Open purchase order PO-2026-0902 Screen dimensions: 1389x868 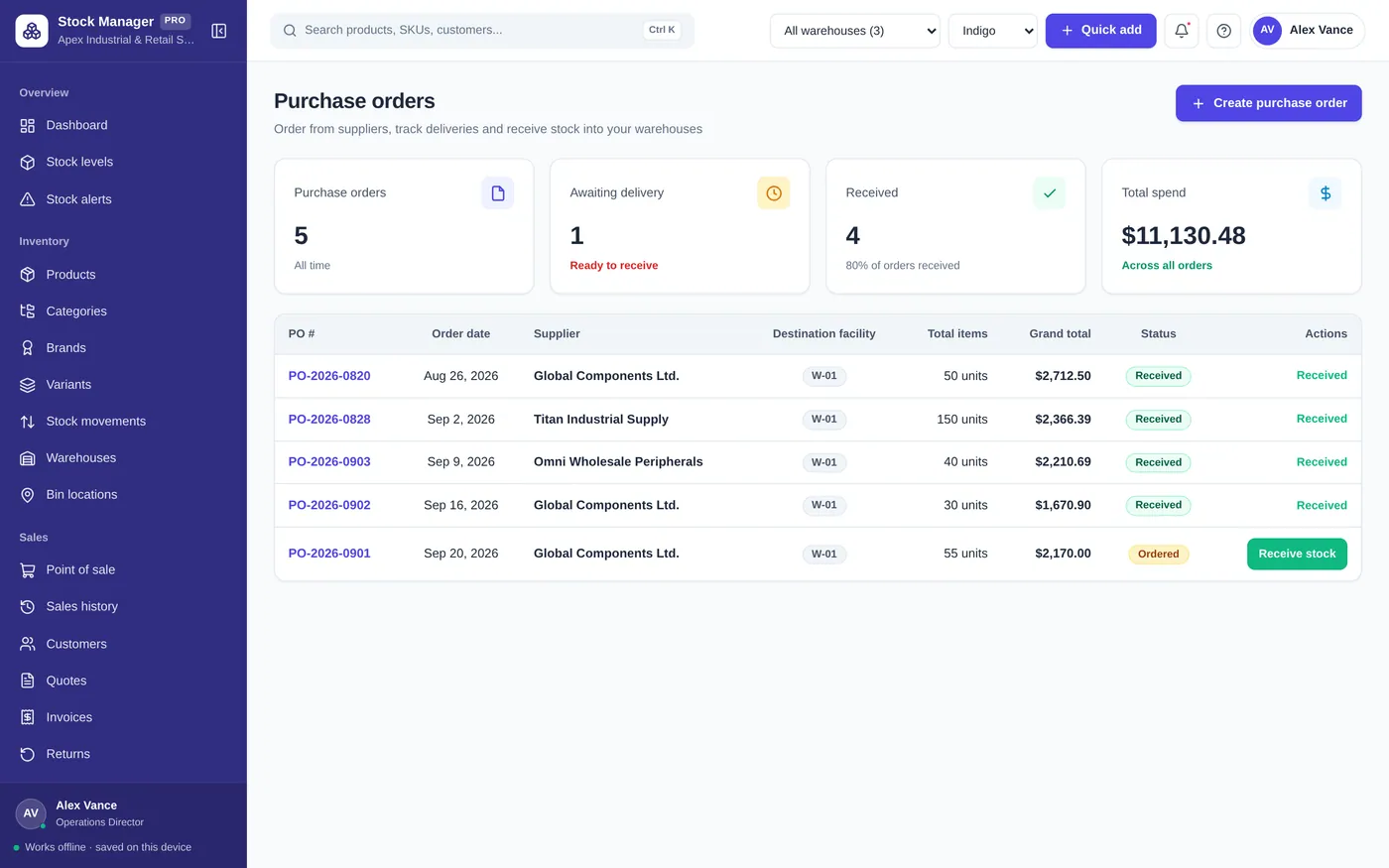(329, 505)
